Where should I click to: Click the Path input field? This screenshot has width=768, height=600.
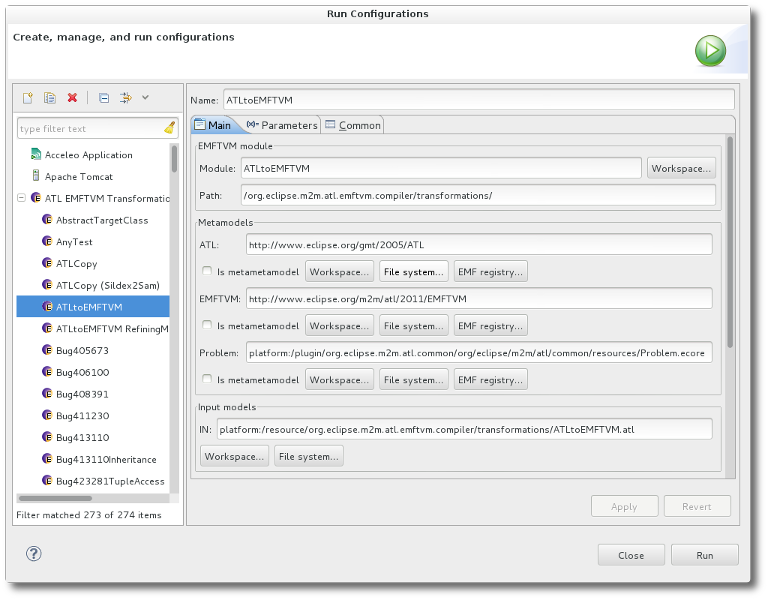click(478, 195)
